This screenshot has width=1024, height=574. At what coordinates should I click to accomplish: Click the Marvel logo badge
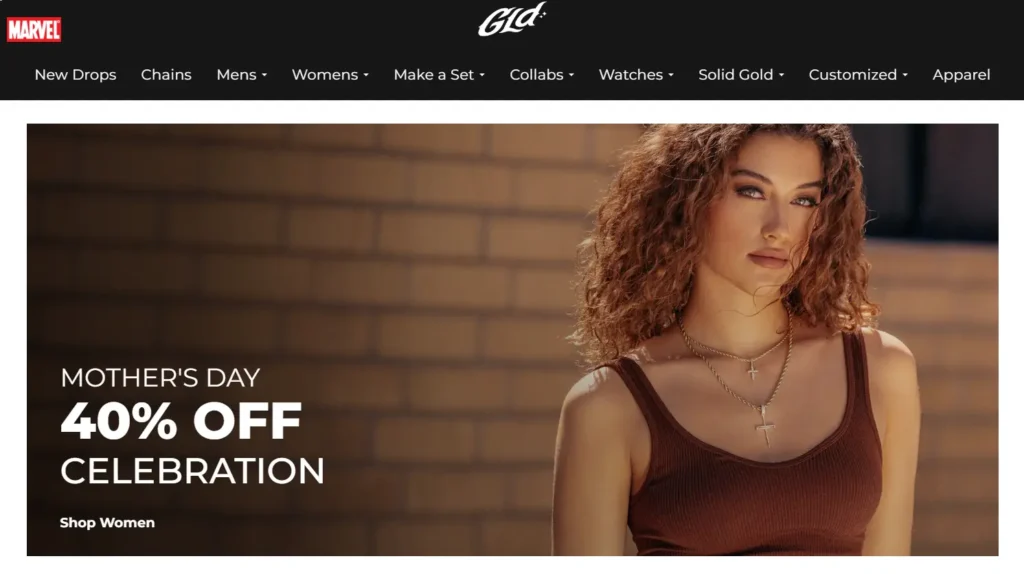(x=34, y=29)
